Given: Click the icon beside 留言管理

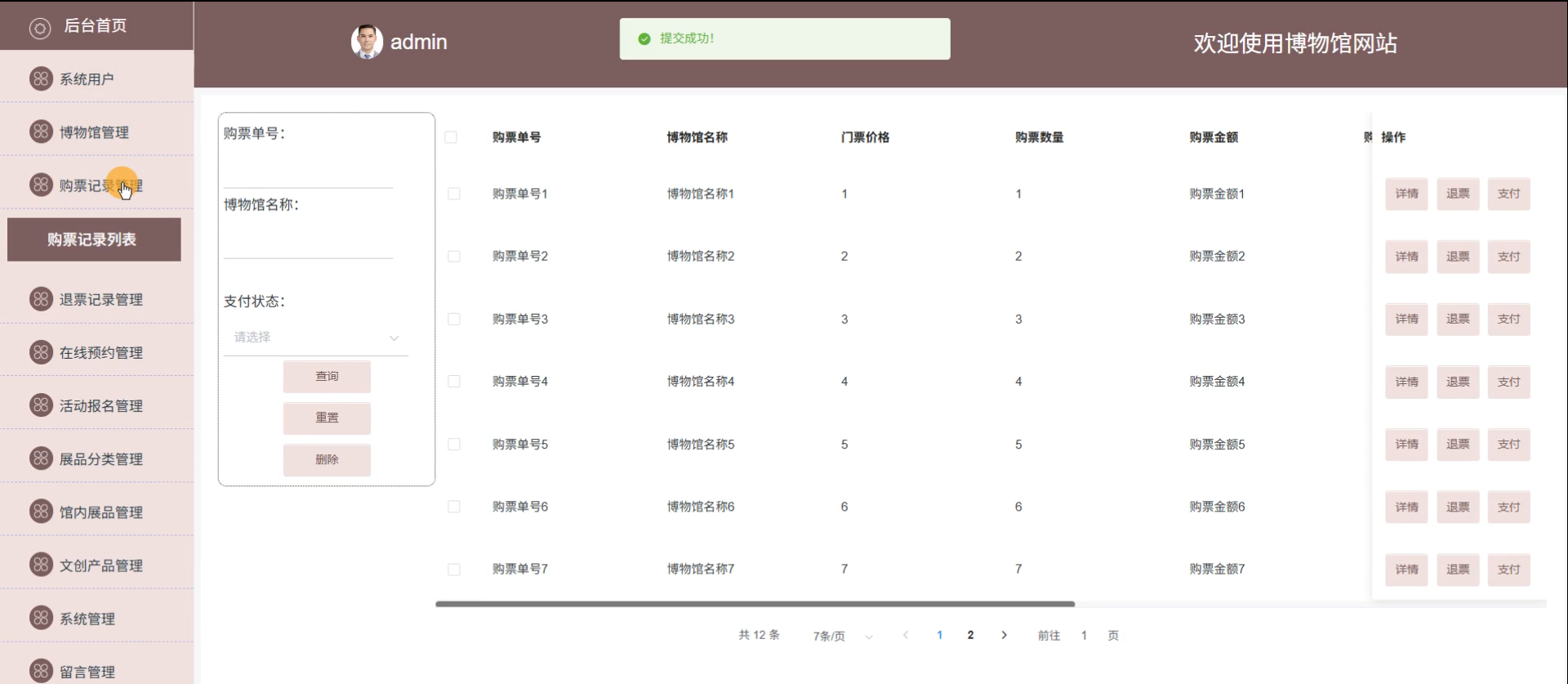Looking at the screenshot, I should point(41,671).
